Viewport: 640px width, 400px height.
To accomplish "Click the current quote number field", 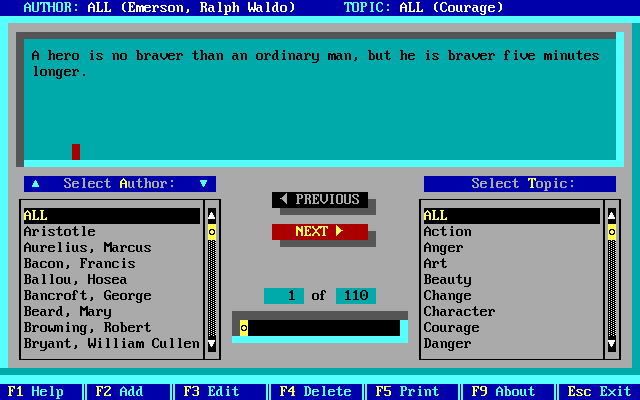I will [x=284, y=296].
